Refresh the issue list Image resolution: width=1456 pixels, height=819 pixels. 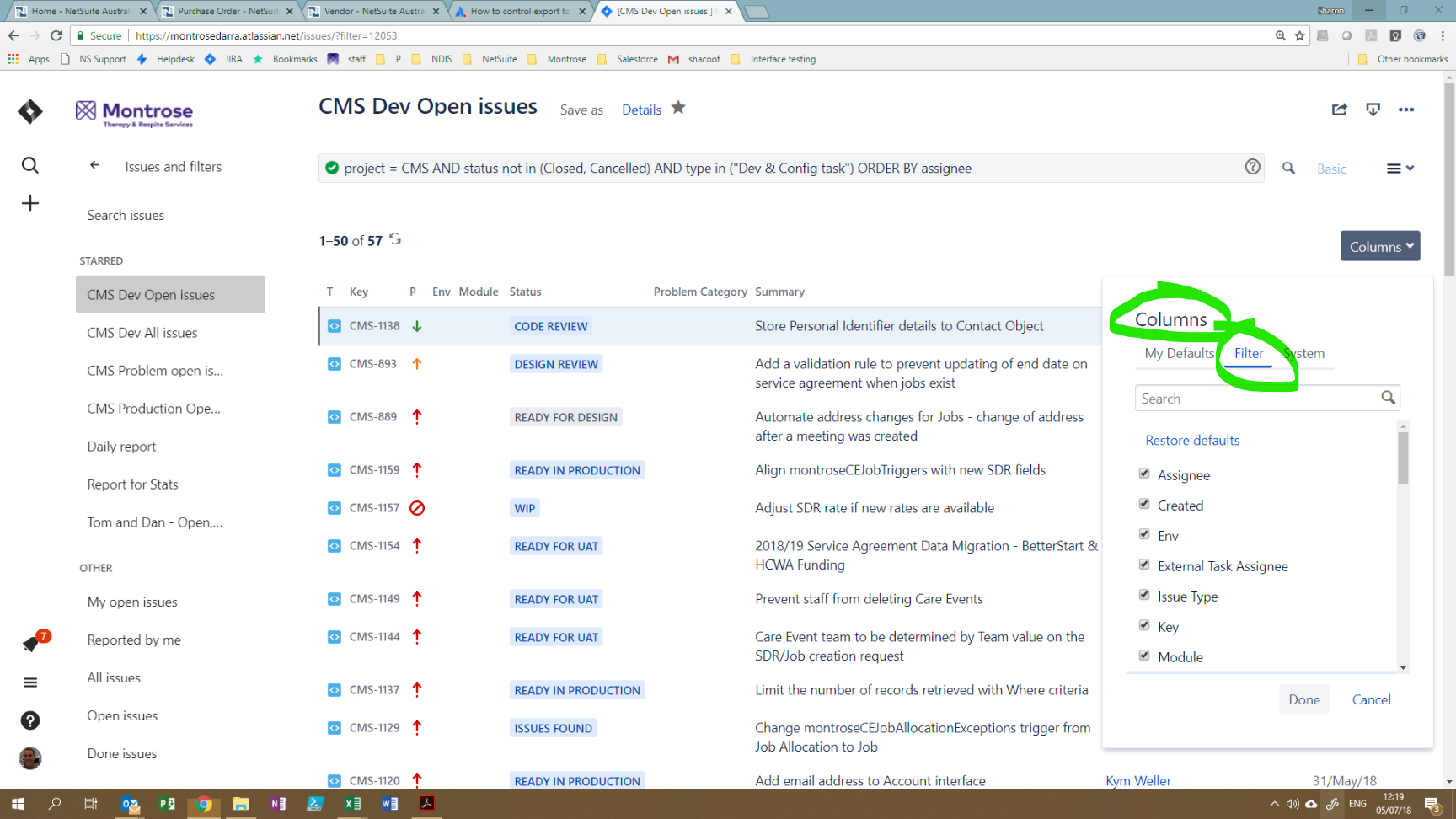[394, 239]
